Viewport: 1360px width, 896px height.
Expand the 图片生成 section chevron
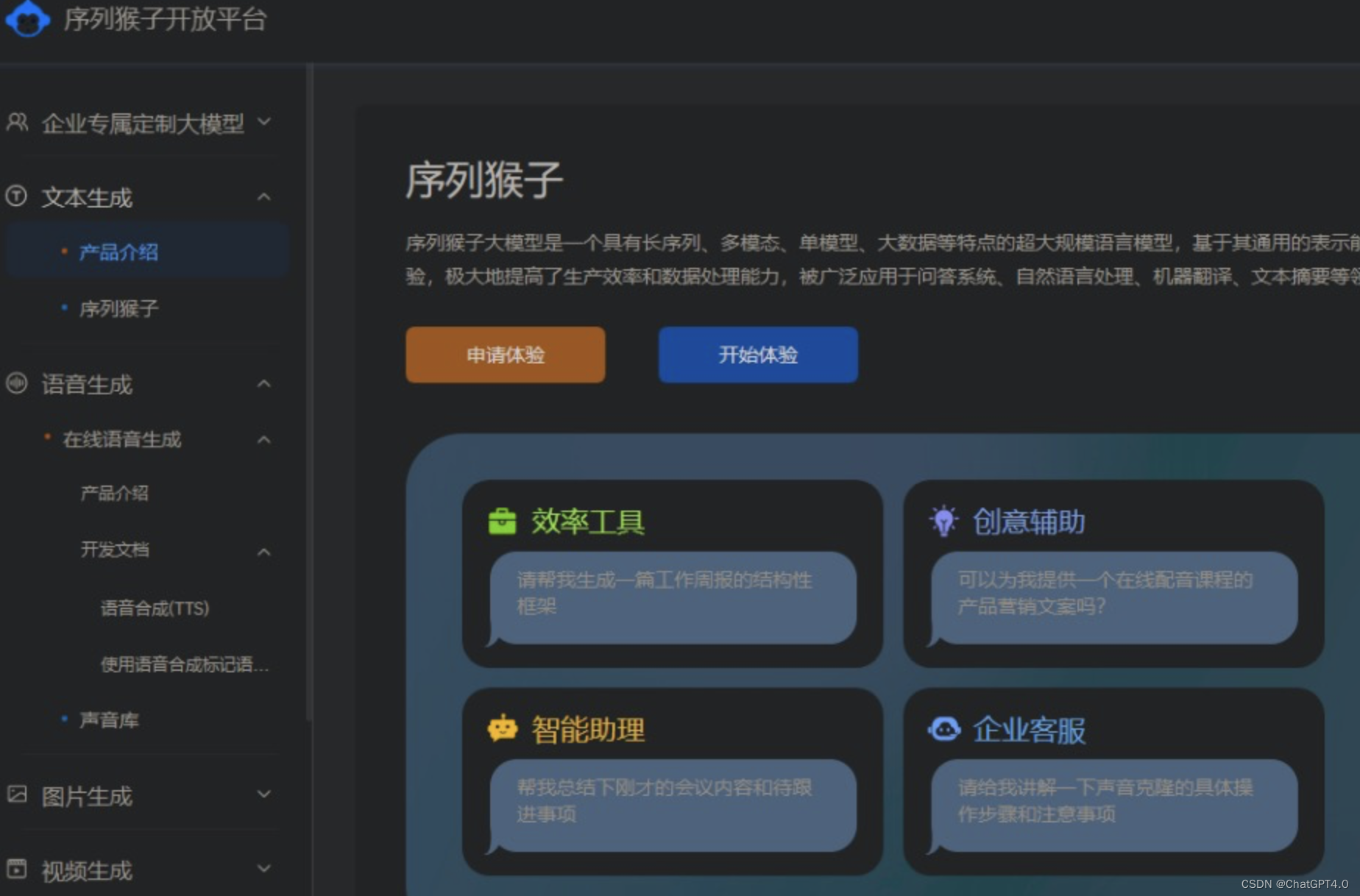(x=264, y=794)
